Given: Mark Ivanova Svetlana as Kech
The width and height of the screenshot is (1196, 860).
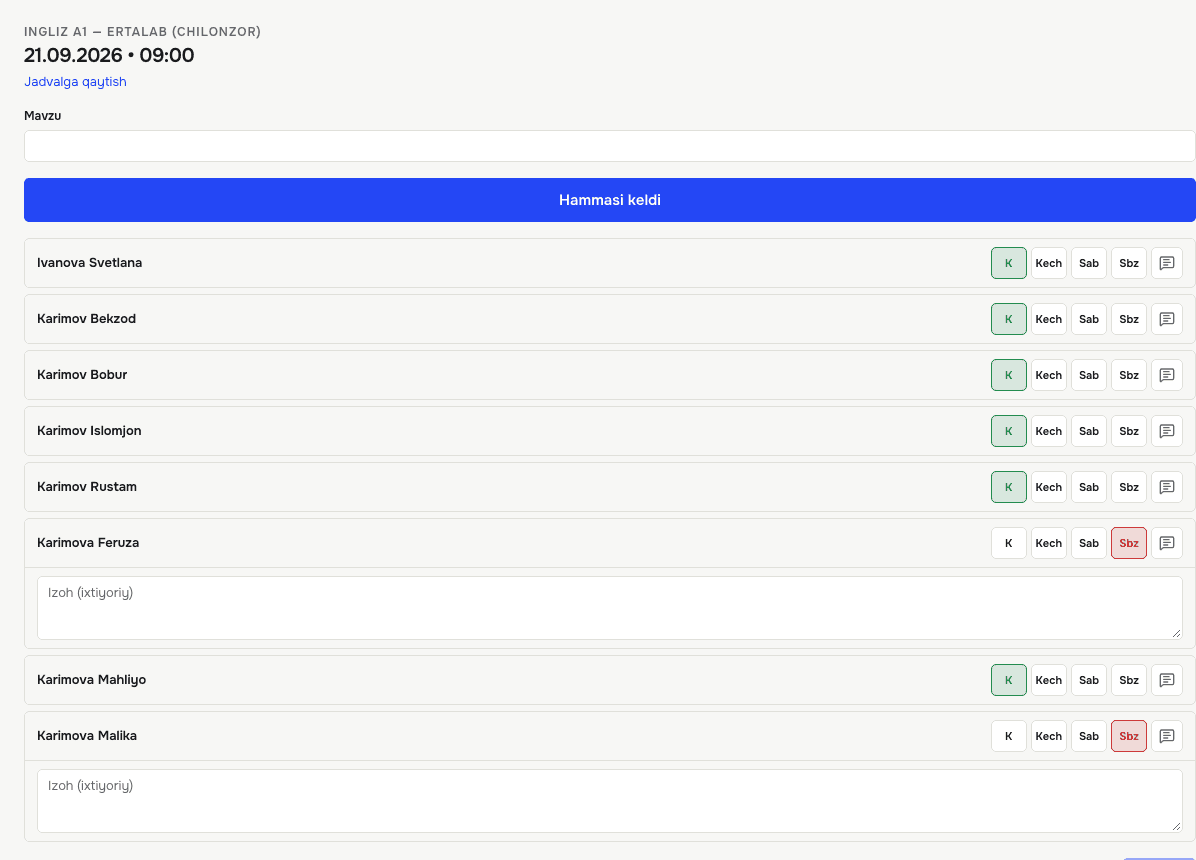Looking at the screenshot, I should tap(1049, 263).
